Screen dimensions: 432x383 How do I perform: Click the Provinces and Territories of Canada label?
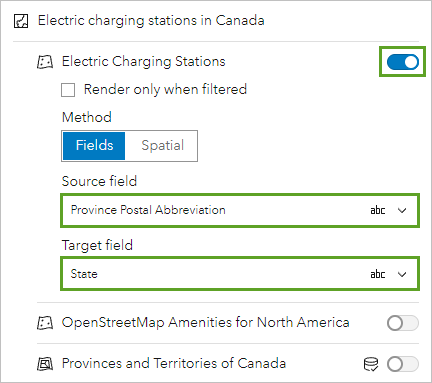coord(174,364)
